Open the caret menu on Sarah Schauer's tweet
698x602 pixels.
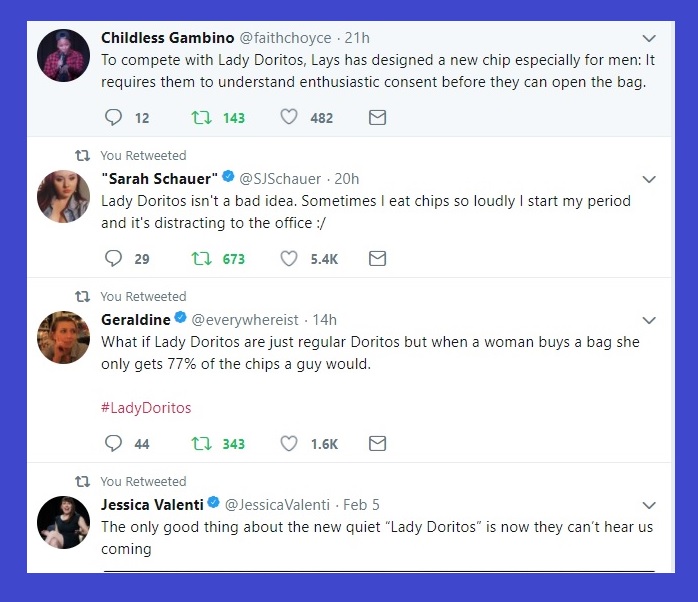(x=649, y=180)
